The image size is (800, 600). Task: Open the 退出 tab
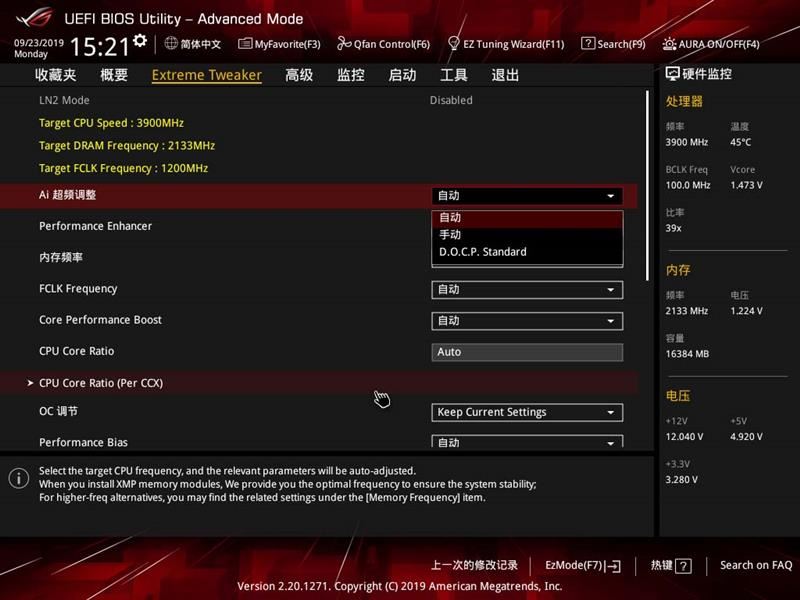(505, 75)
